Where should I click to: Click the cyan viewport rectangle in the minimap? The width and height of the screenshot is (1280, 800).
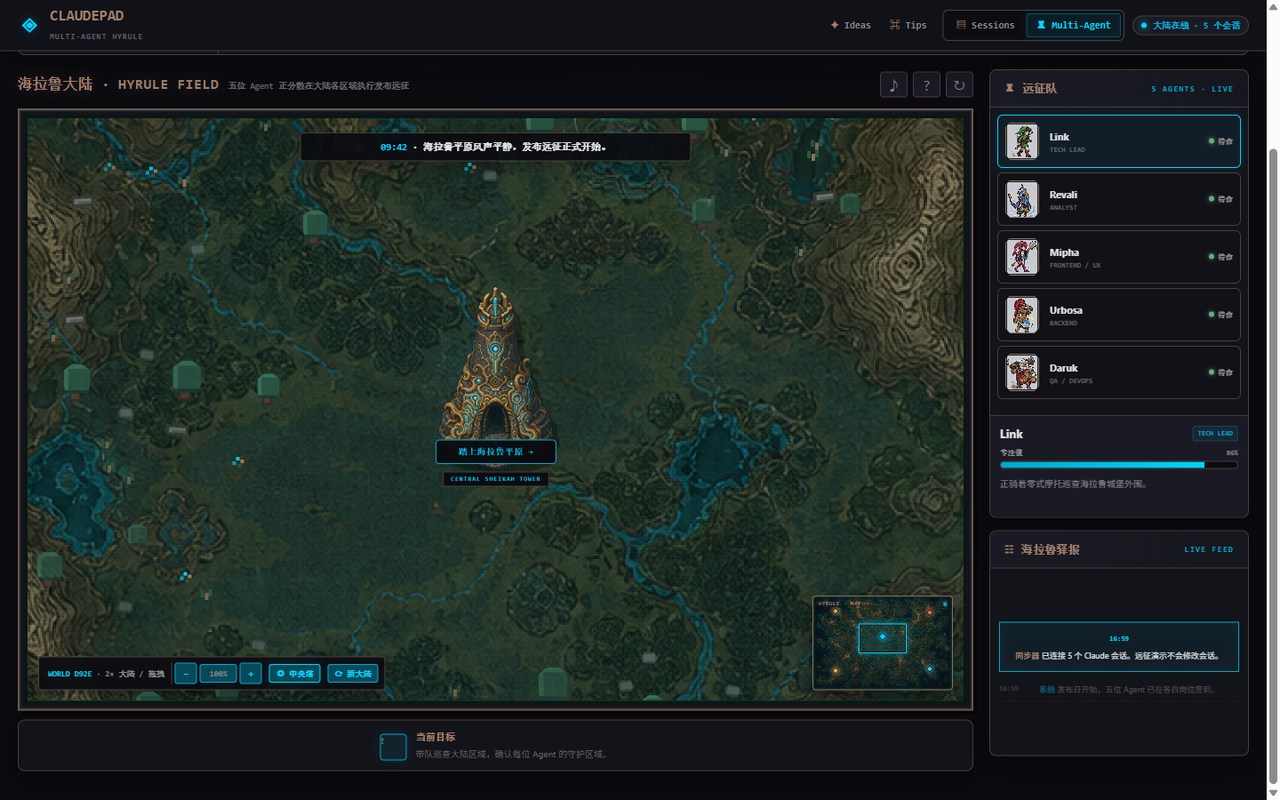point(882,638)
